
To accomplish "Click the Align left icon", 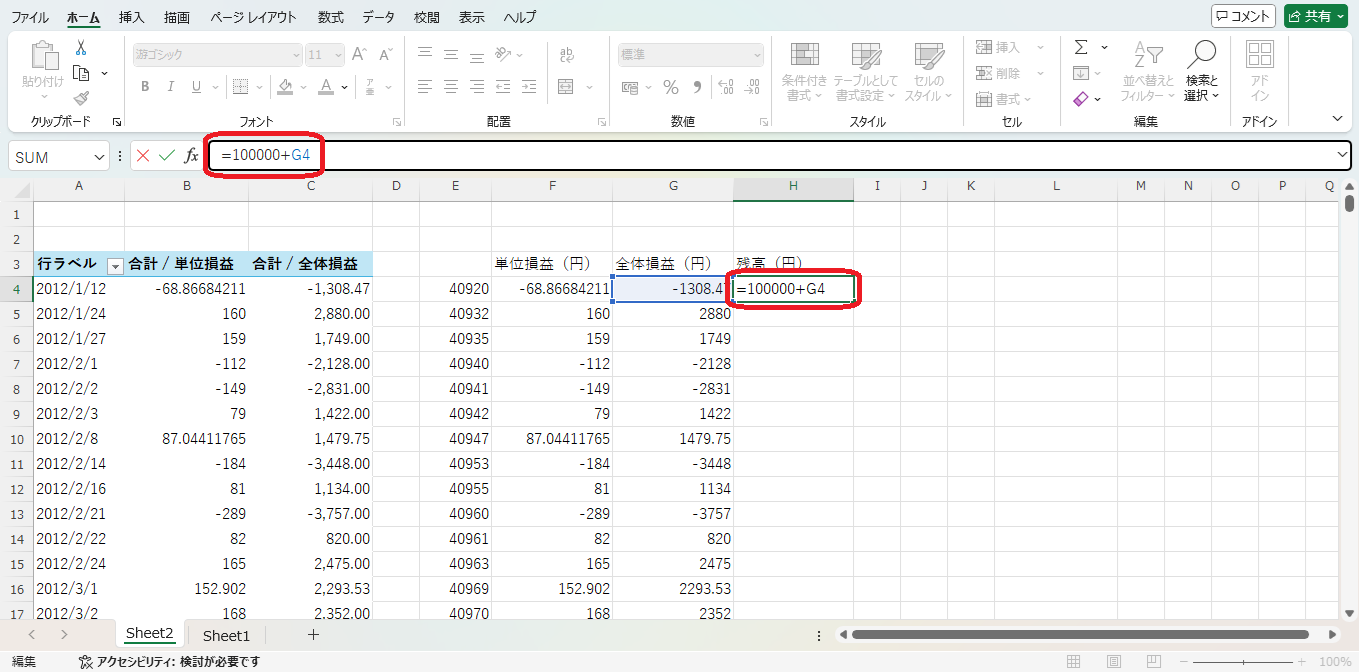I will [x=425, y=87].
